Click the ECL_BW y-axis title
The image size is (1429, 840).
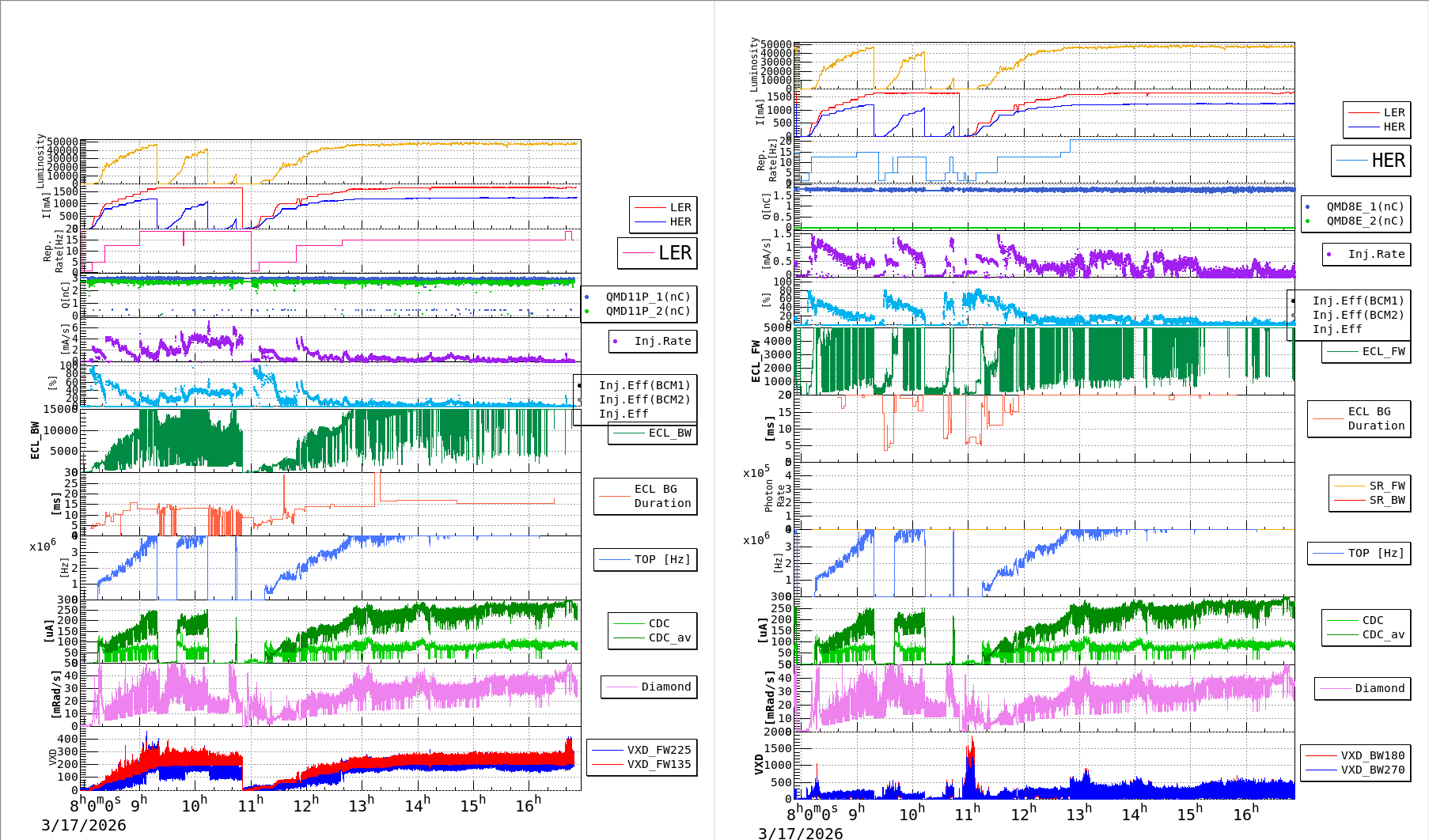click(35, 441)
